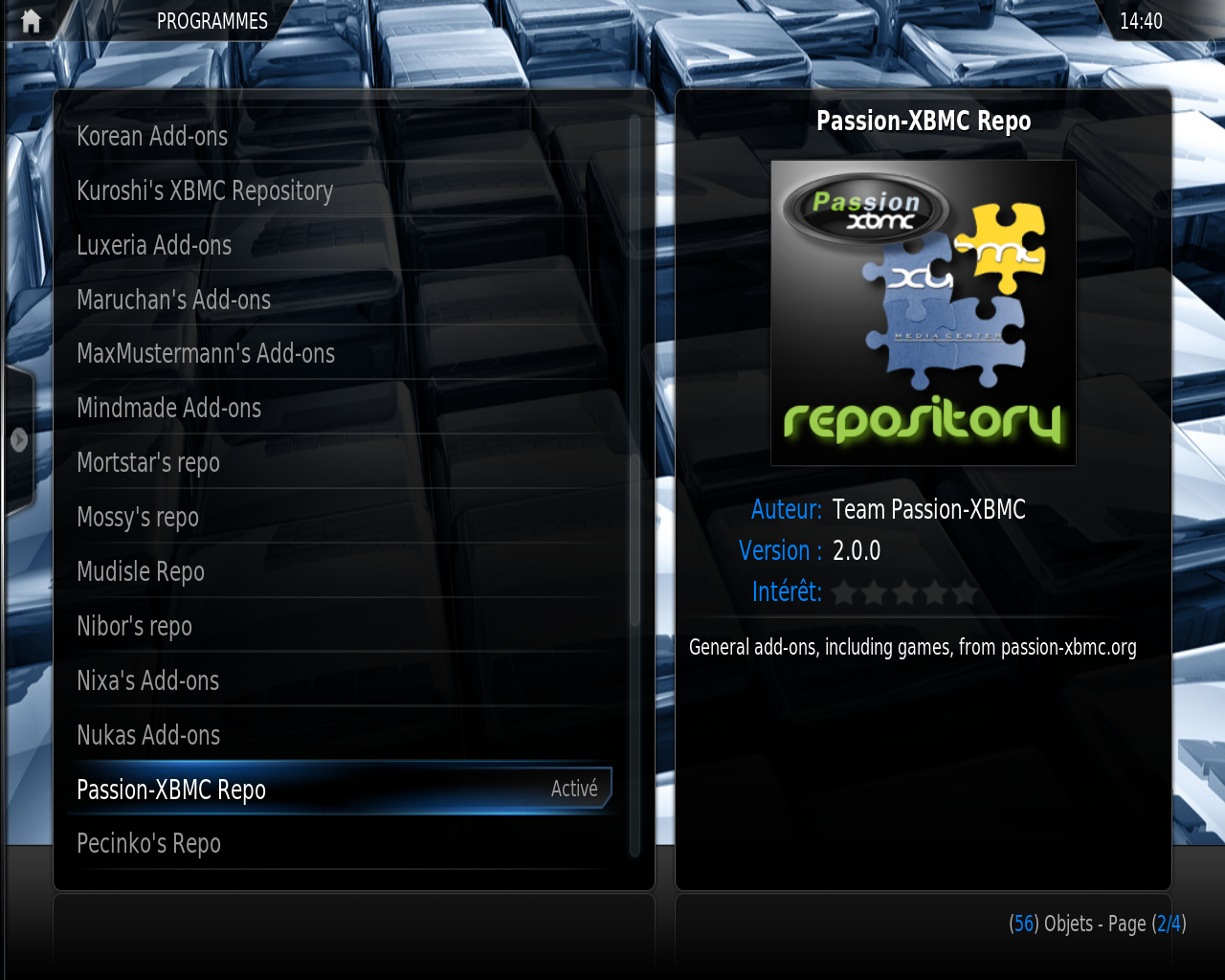Open the side menu arrow tab
Screen dimensions: 1225x980
click(18, 440)
